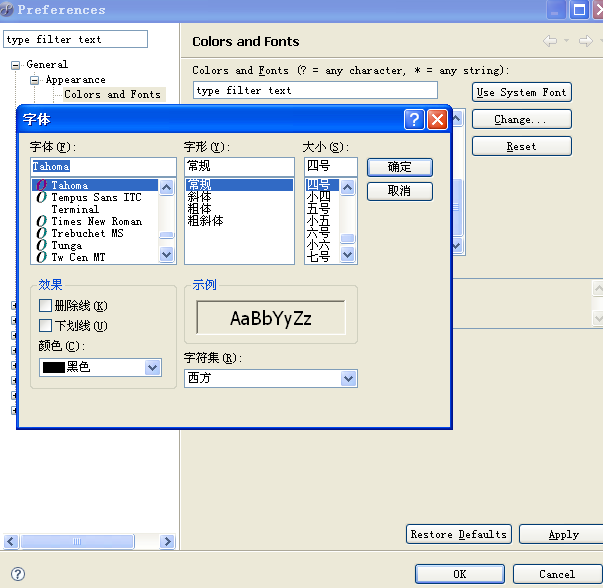Click the tree pane horizontal scroll right arrow
Image resolution: width=603 pixels, height=588 pixels.
pyautogui.click(x=167, y=541)
